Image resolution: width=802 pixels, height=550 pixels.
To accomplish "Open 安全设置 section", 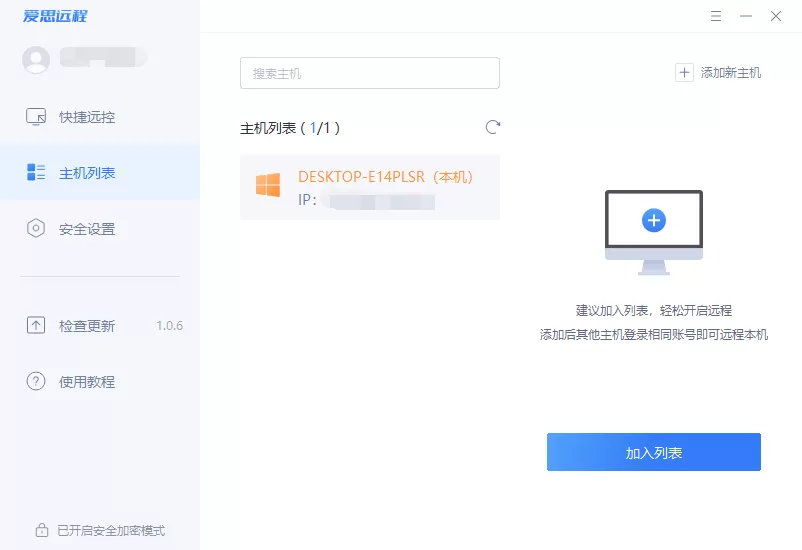I will click(100, 228).
